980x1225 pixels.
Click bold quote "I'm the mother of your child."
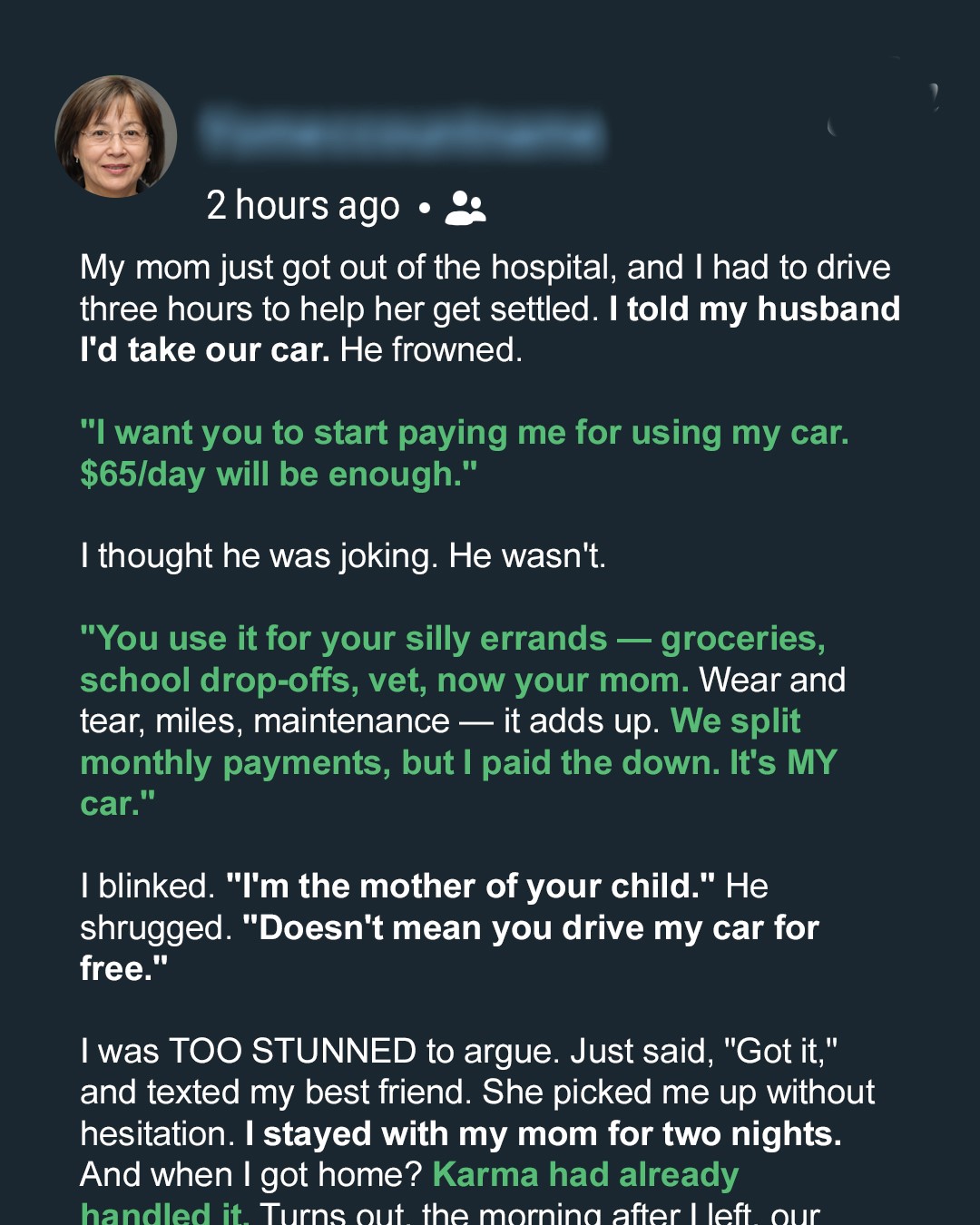pos(470,887)
